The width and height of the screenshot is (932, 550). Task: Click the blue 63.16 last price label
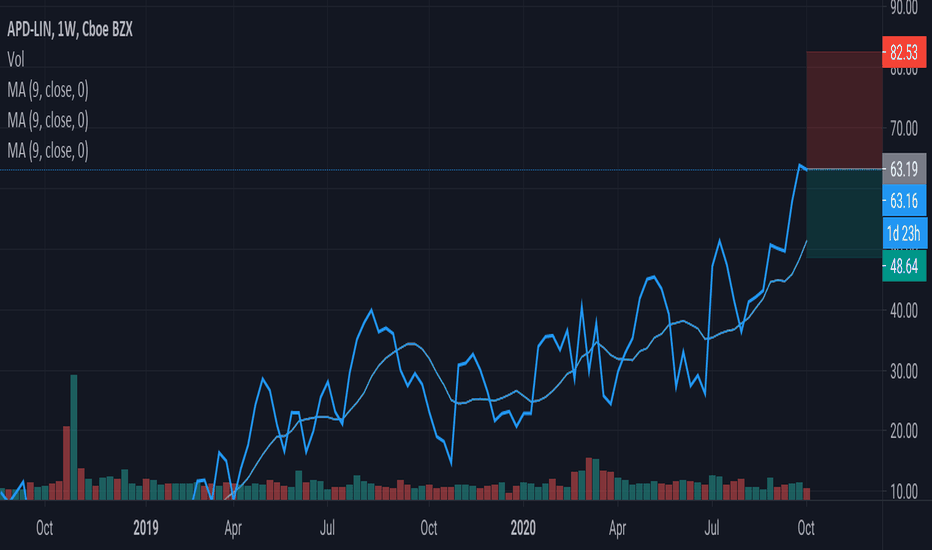(904, 201)
